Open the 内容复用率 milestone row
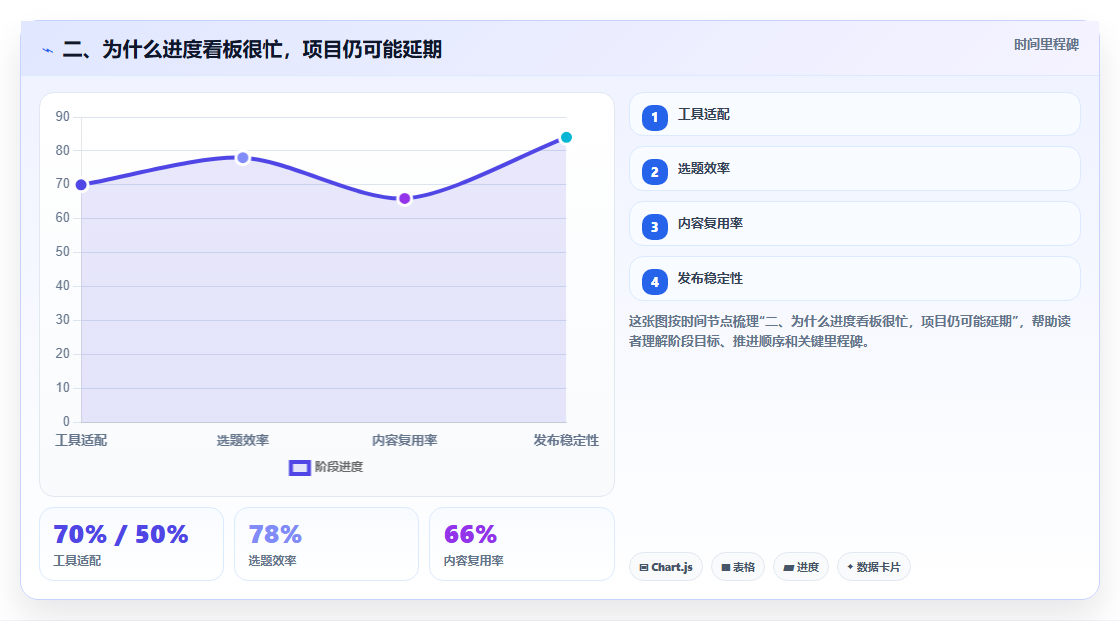Viewport: 1120px width, 621px height. 854,224
